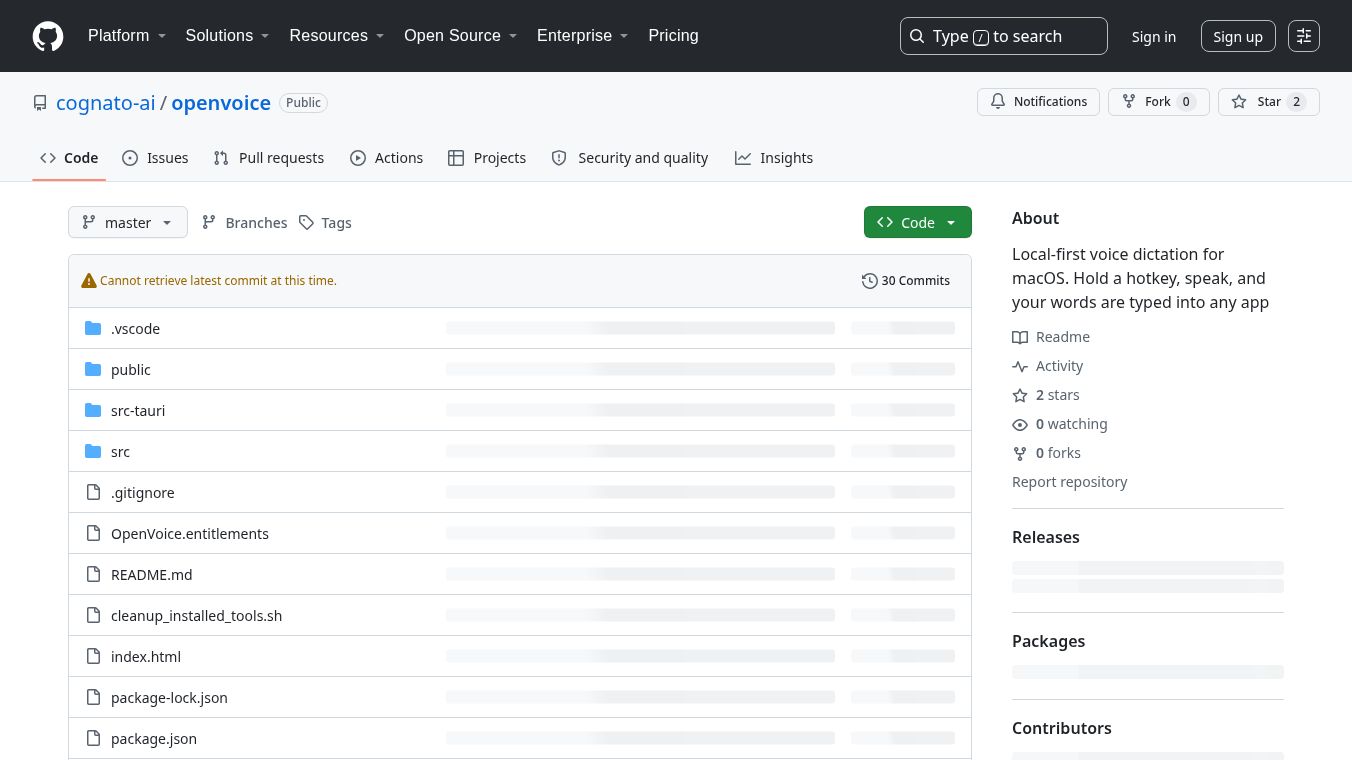
Task: View the 30 Commits history
Action: point(906,281)
